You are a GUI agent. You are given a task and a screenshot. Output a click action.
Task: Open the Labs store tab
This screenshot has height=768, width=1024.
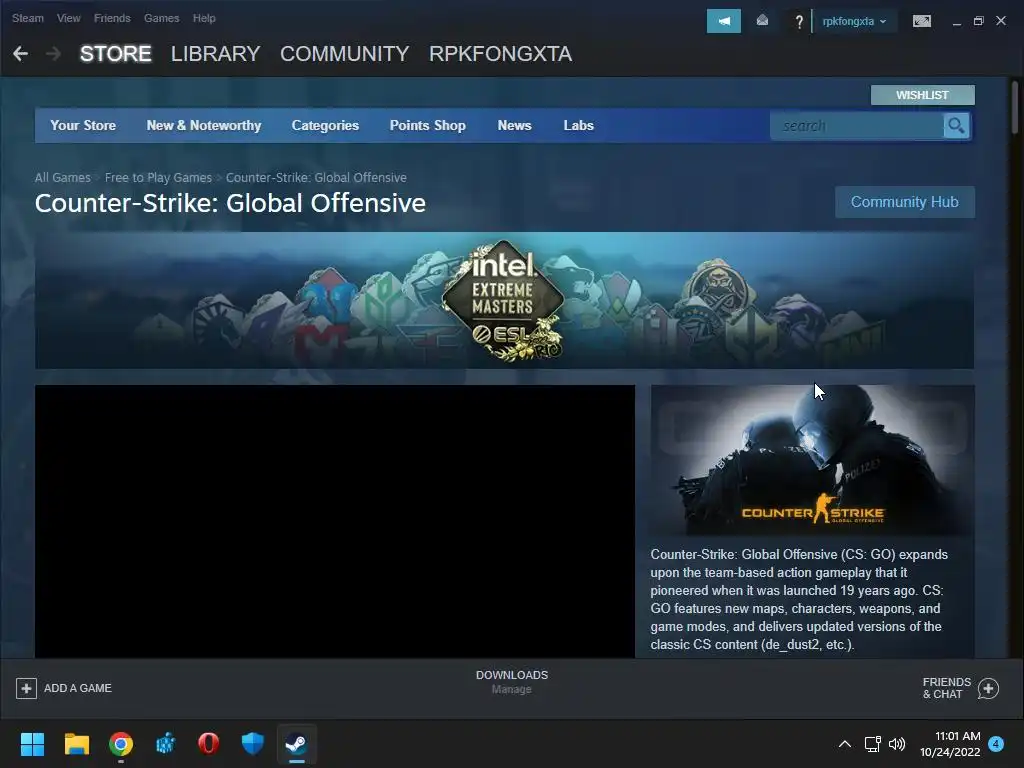[x=579, y=125]
